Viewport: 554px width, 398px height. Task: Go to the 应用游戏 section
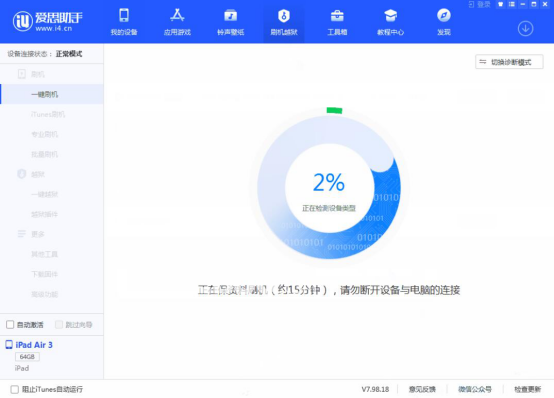[x=177, y=22]
